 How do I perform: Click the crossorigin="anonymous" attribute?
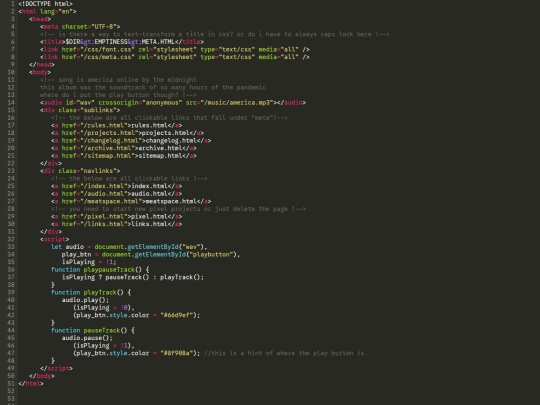[140, 102]
